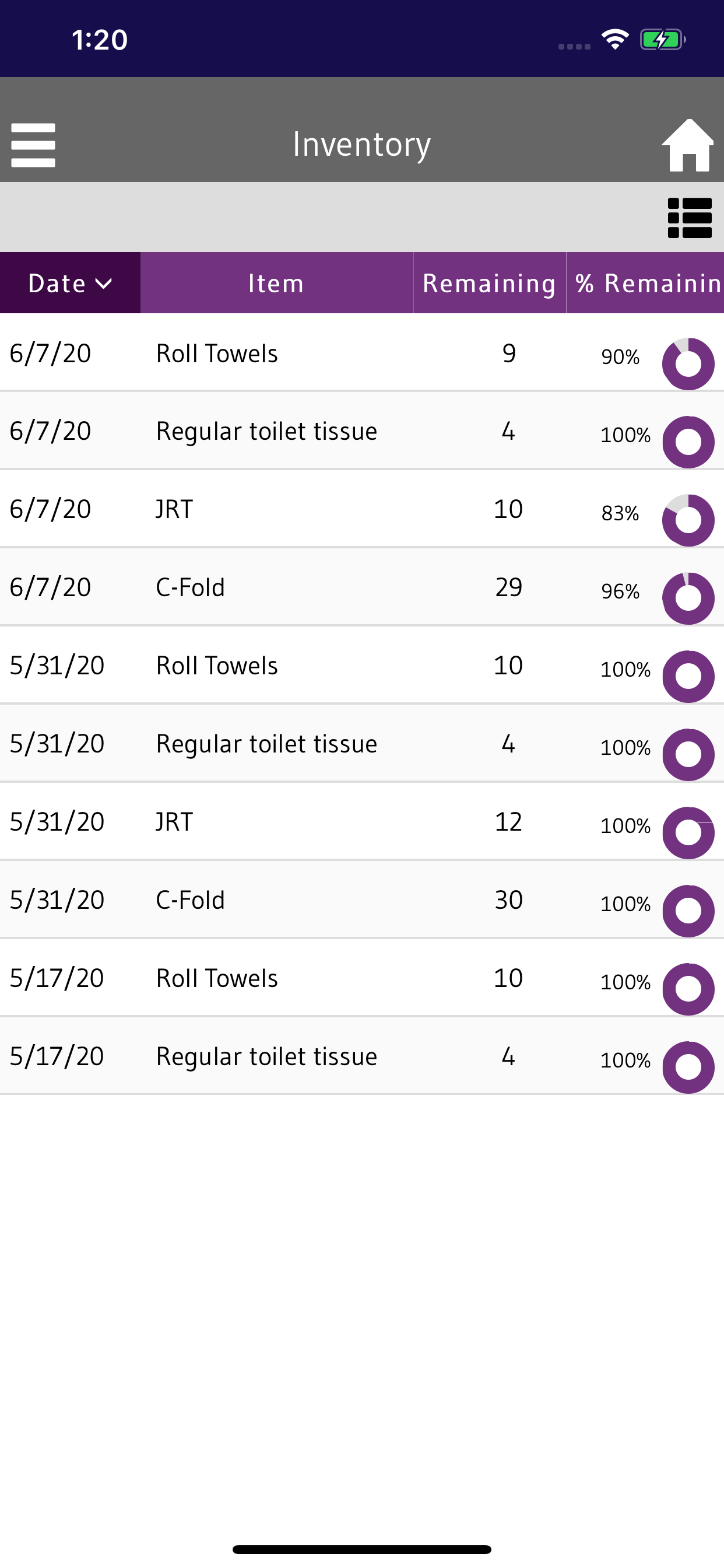The height and width of the screenshot is (1568, 724).
Task: Select the 5/31/20 C-Fold entry
Action: [x=362, y=900]
